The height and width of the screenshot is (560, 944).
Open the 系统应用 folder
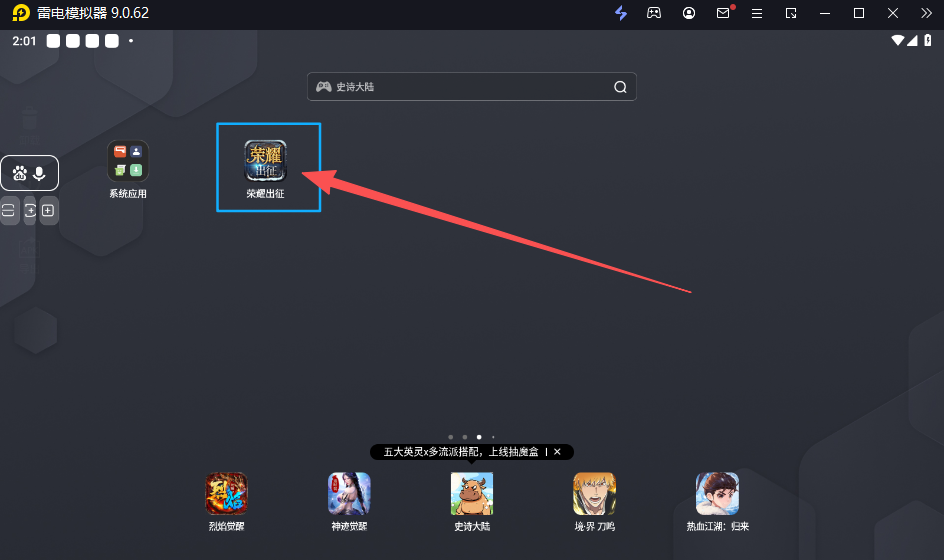(x=128, y=161)
